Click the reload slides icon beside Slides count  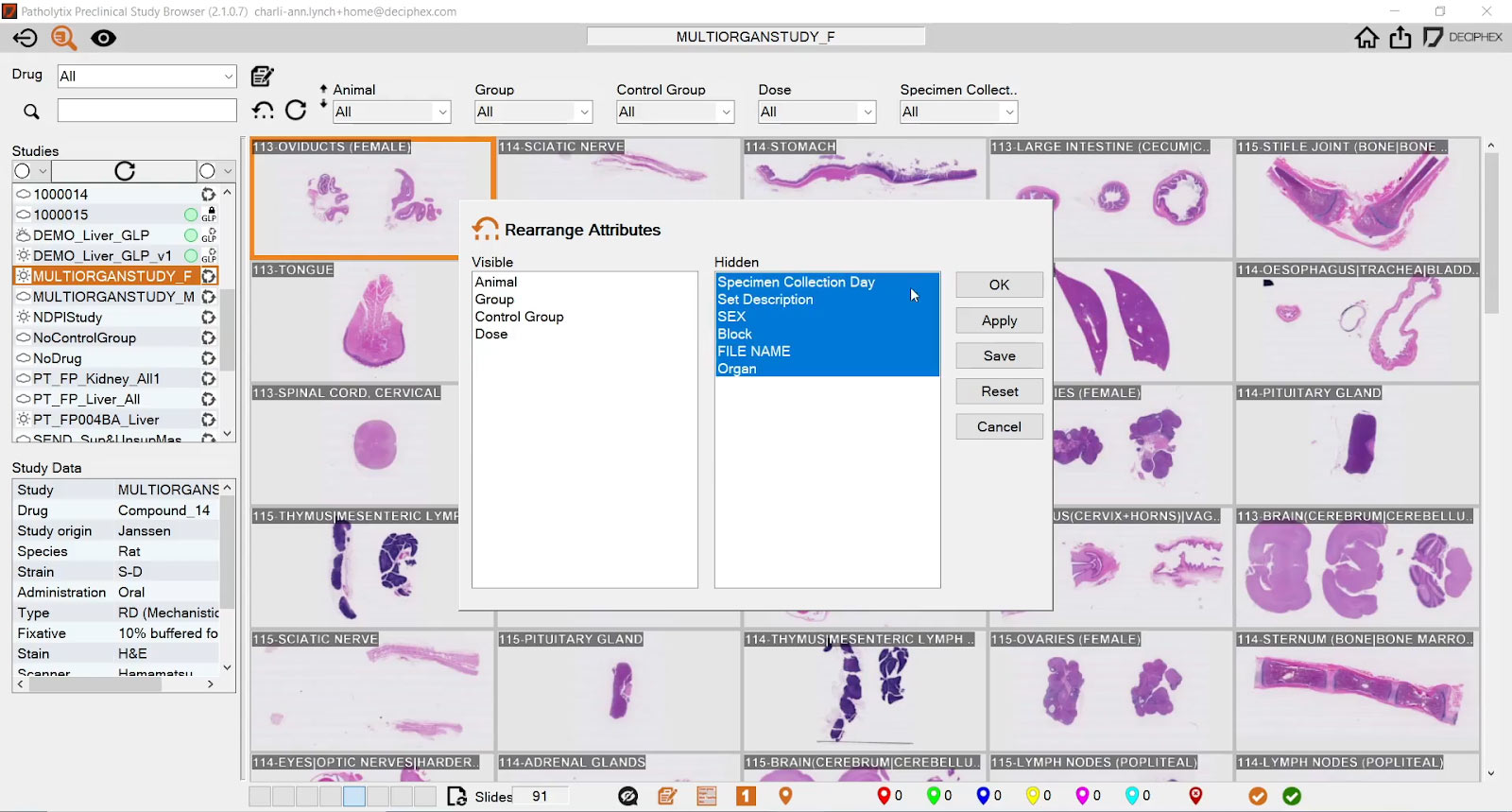click(x=456, y=797)
